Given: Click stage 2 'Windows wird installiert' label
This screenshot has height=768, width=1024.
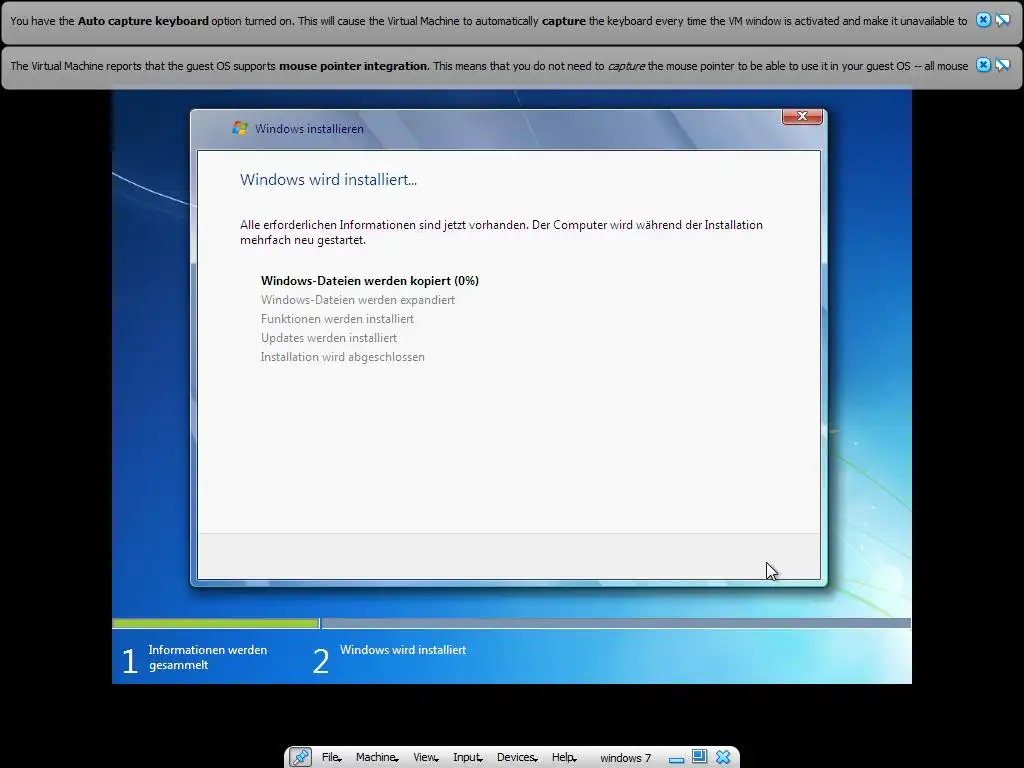Looking at the screenshot, I should coord(403,650).
